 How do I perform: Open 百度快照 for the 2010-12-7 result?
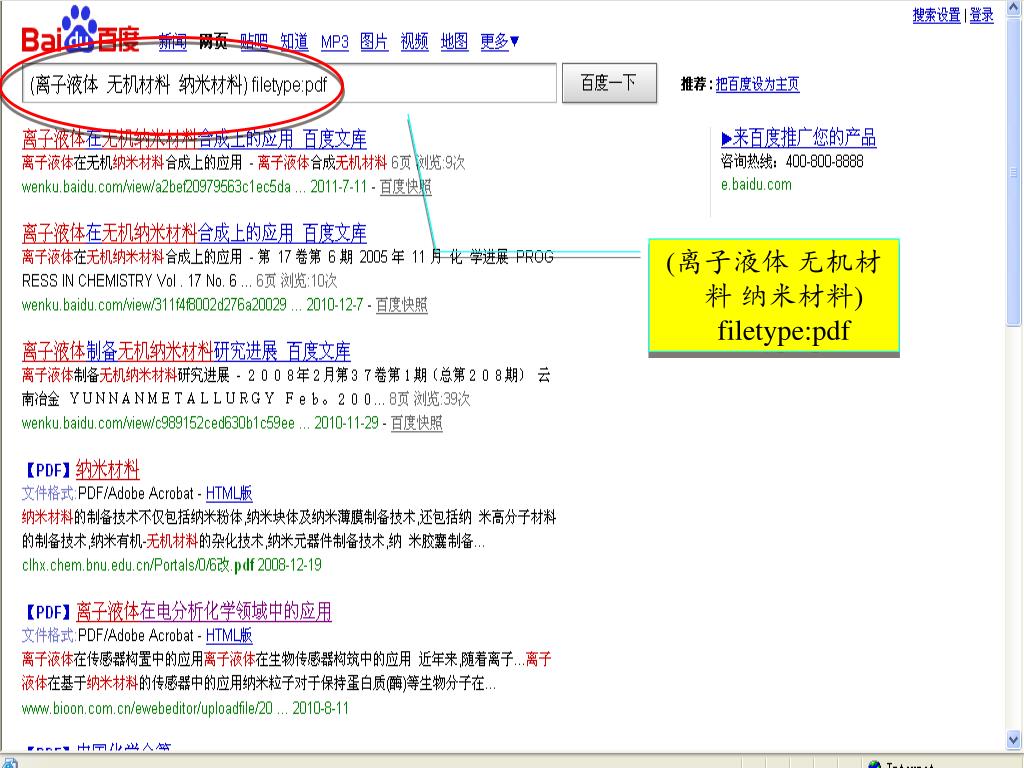pyautogui.click(x=402, y=305)
